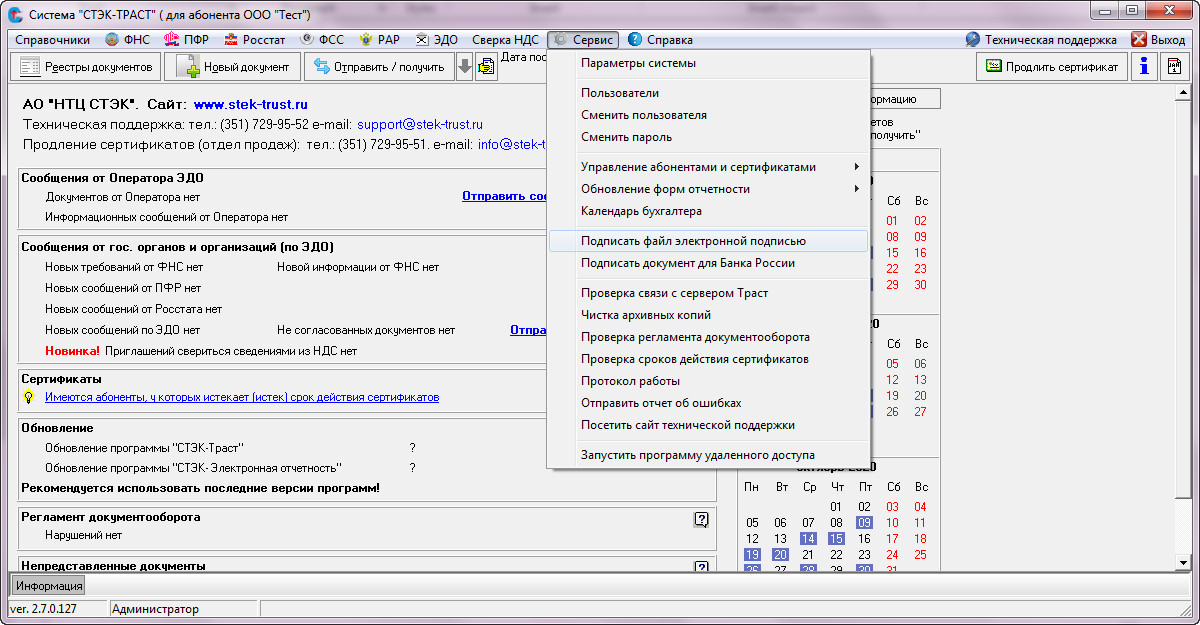Select highlighted date 19 in calendar
Image resolution: width=1200 pixels, height=625 pixels.
pyautogui.click(x=752, y=555)
